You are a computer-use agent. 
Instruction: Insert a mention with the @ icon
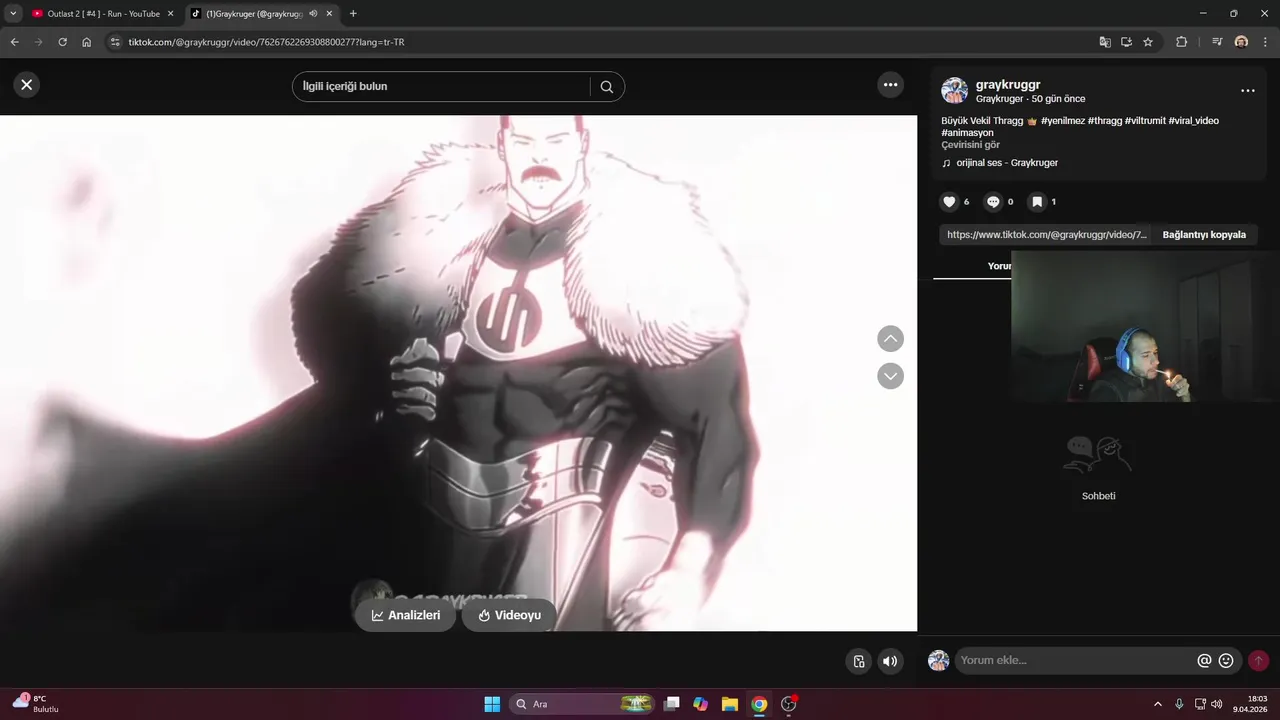tap(1204, 661)
